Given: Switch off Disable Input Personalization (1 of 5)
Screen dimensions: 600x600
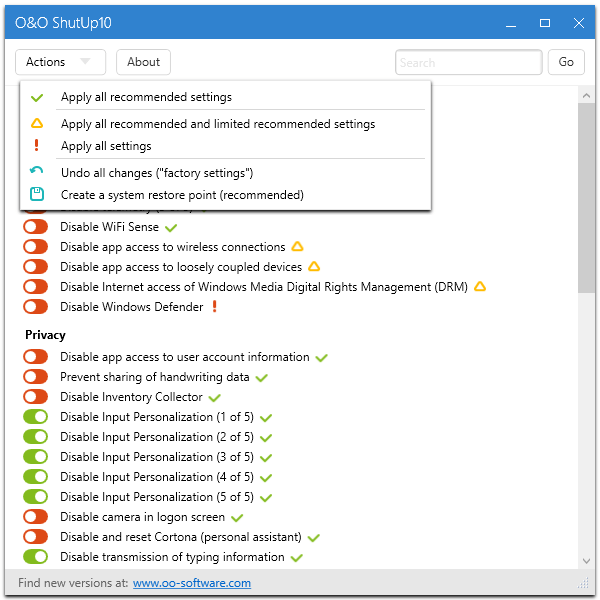Looking at the screenshot, I should [x=36, y=417].
